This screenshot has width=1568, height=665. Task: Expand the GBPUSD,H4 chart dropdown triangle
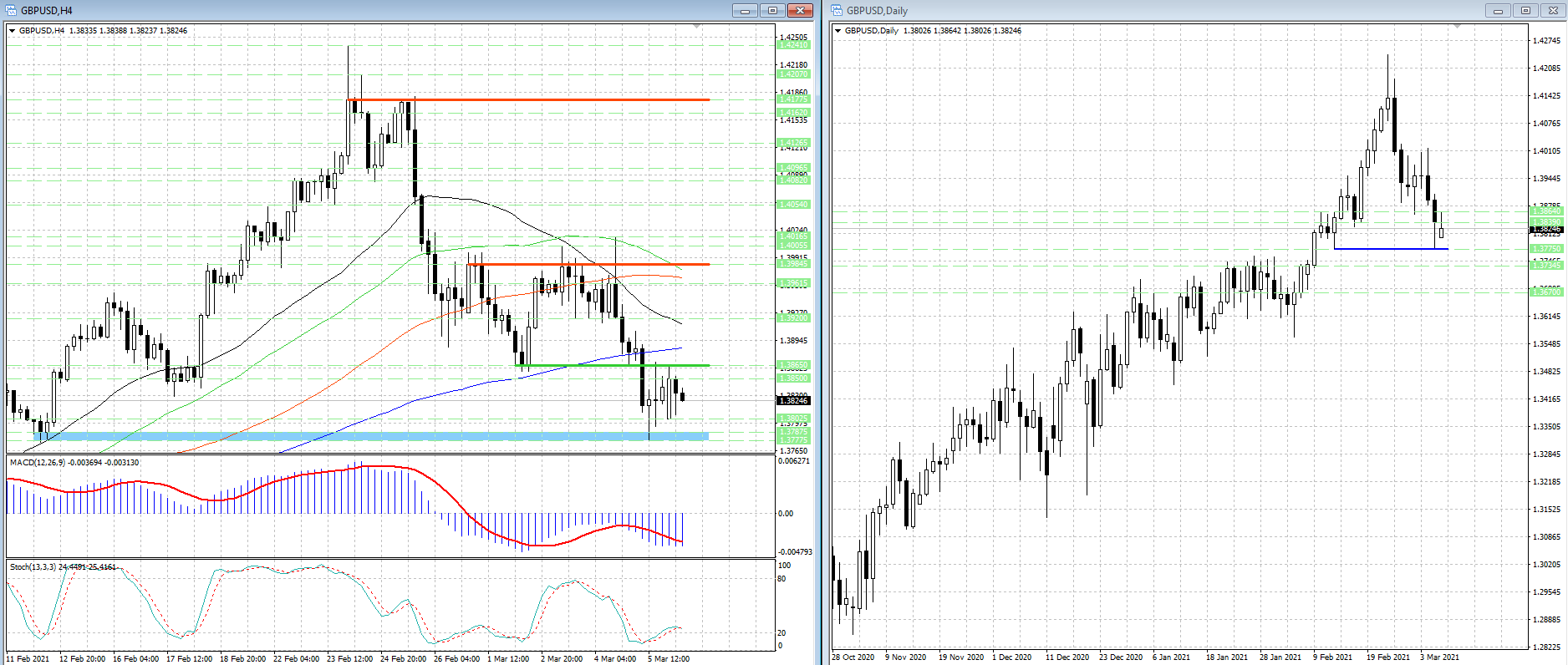(13, 31)
